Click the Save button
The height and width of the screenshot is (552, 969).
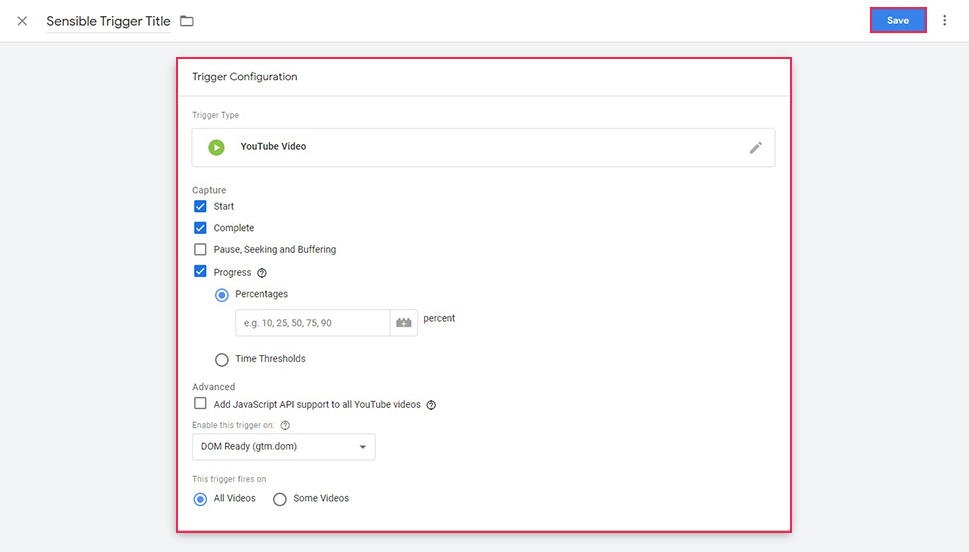(x=898, y=20)
